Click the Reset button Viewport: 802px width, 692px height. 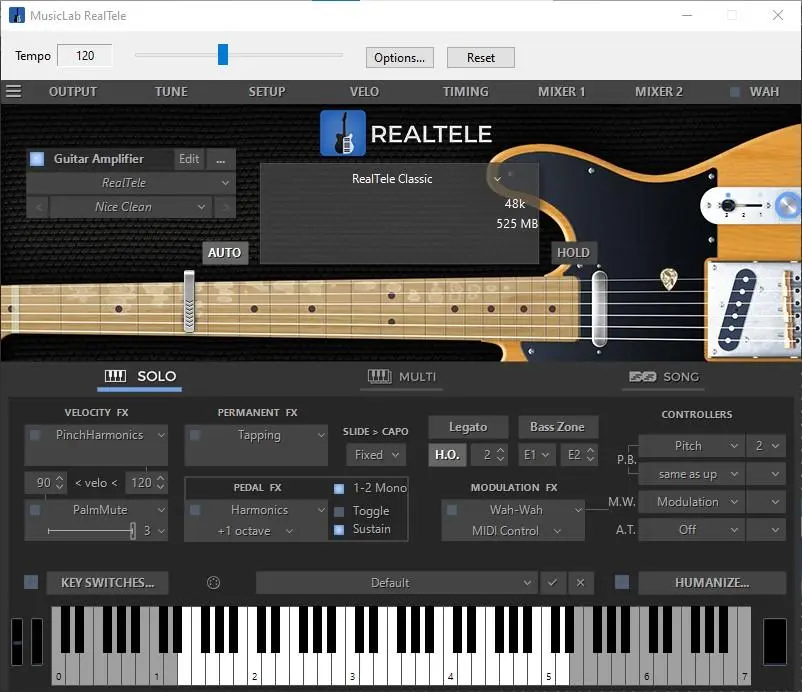[x=481, y=58]
